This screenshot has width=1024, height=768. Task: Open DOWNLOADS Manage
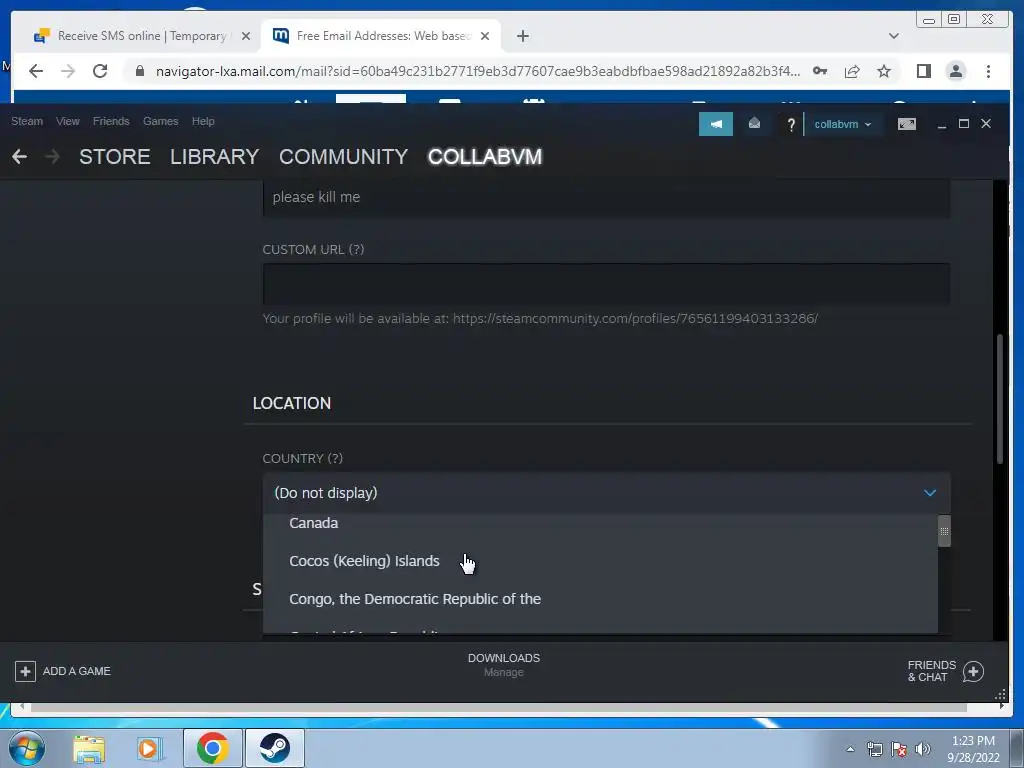[504, 664]
